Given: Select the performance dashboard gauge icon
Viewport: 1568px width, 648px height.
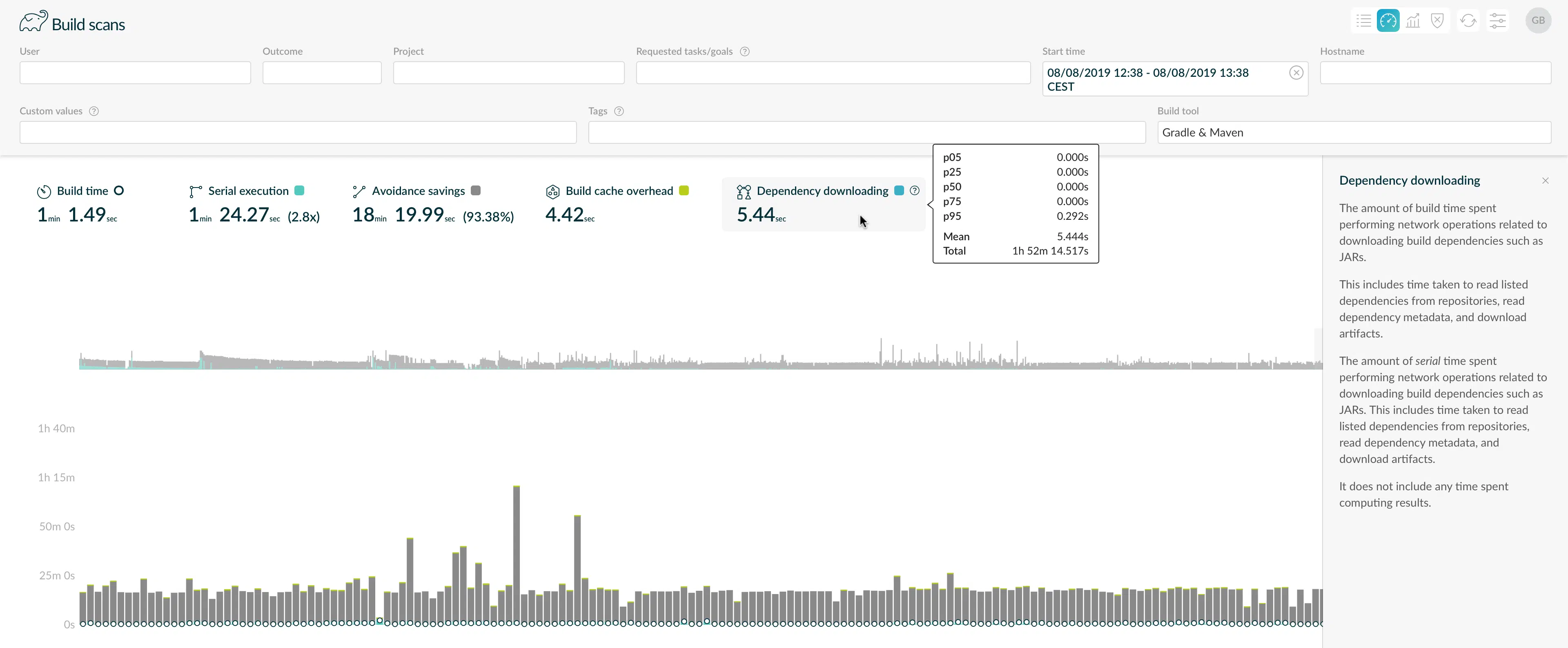Looking at the screenshot, I should 1388,21.
